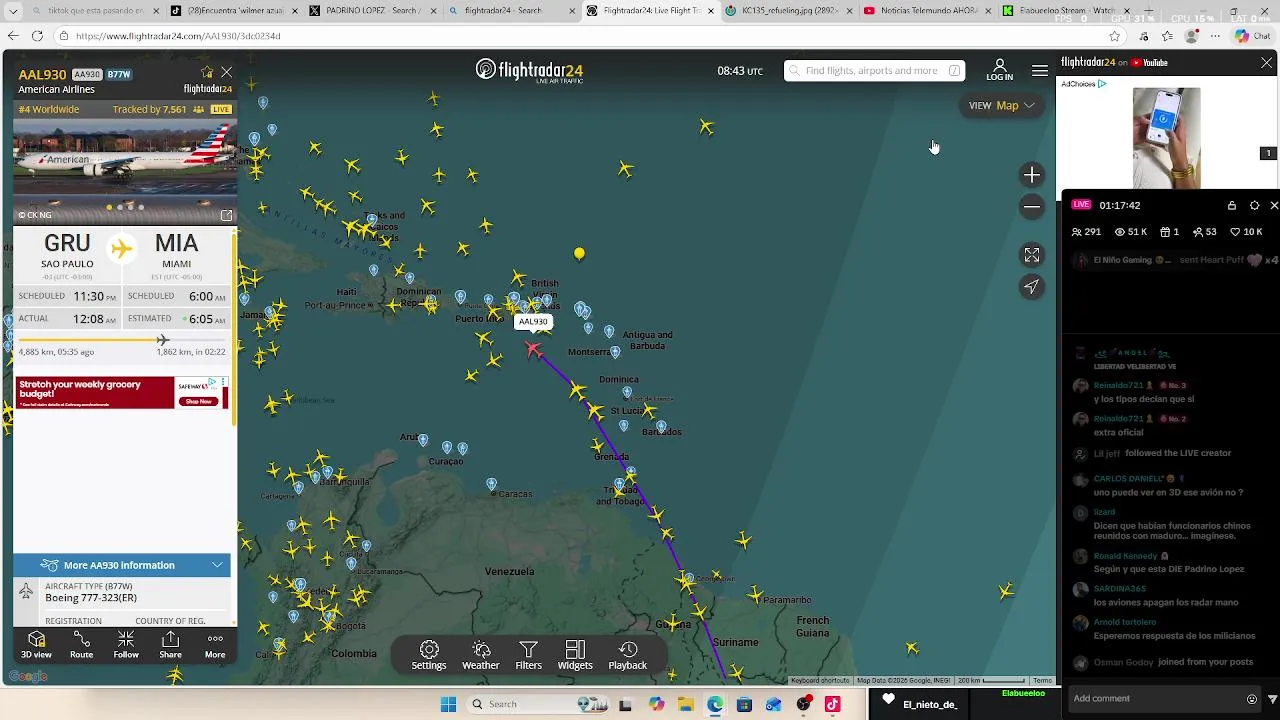The height and width of the screenshot is (720, 1280).
Task: Open Copilot Chat in browser
Action: pyautogui.click(x=1252, y=36)
